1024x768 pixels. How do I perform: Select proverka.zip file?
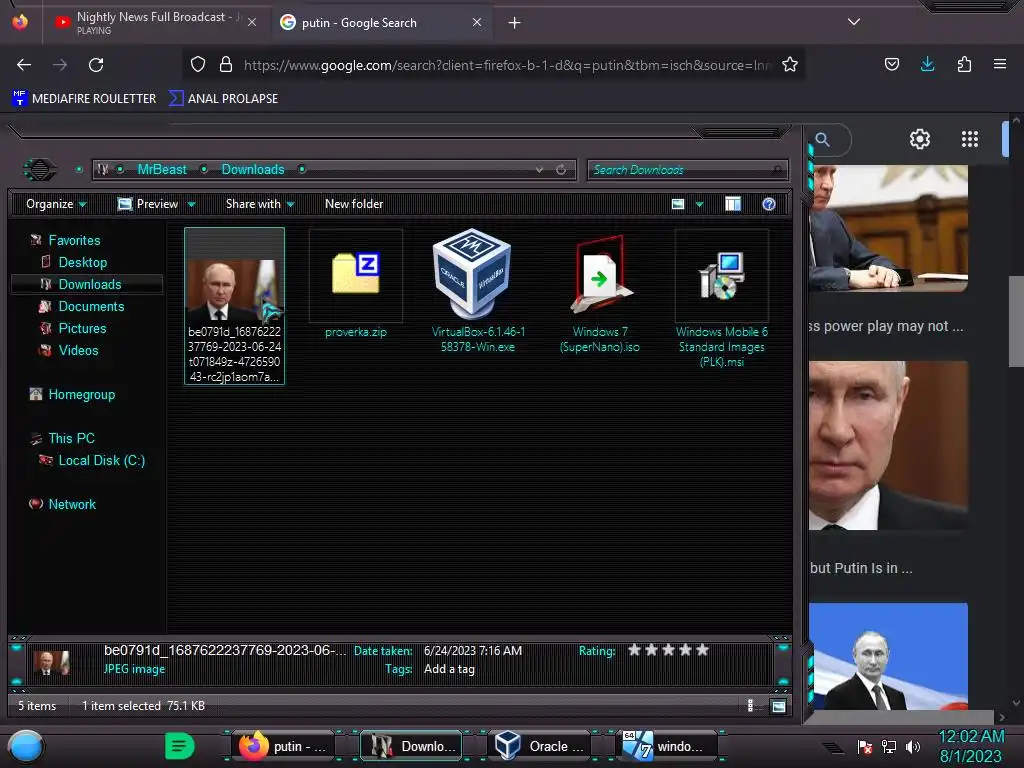point(356,284)
